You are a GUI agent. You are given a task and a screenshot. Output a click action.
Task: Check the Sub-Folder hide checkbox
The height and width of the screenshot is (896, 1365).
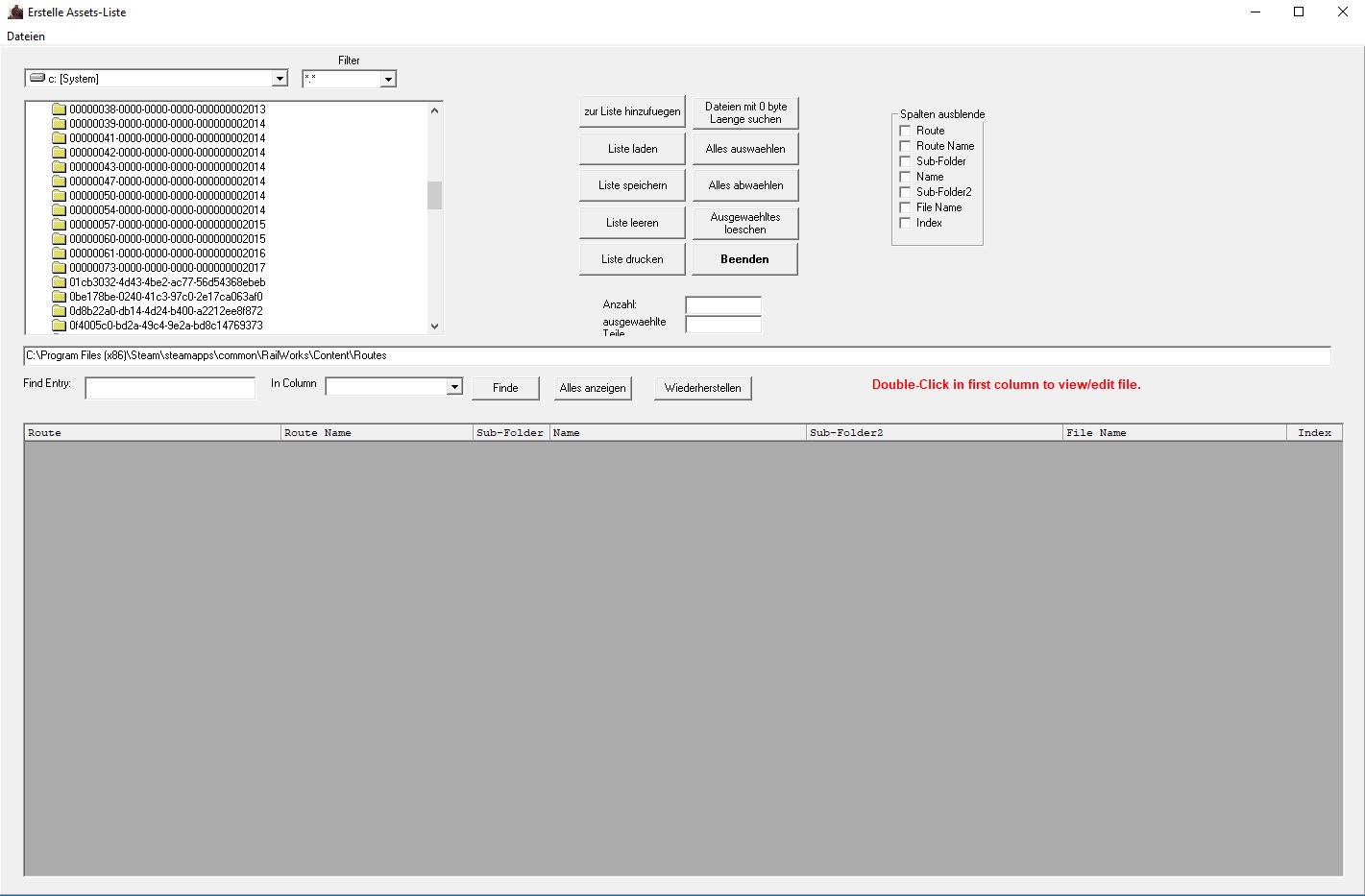pyautogui.click(x=905, y=161)
